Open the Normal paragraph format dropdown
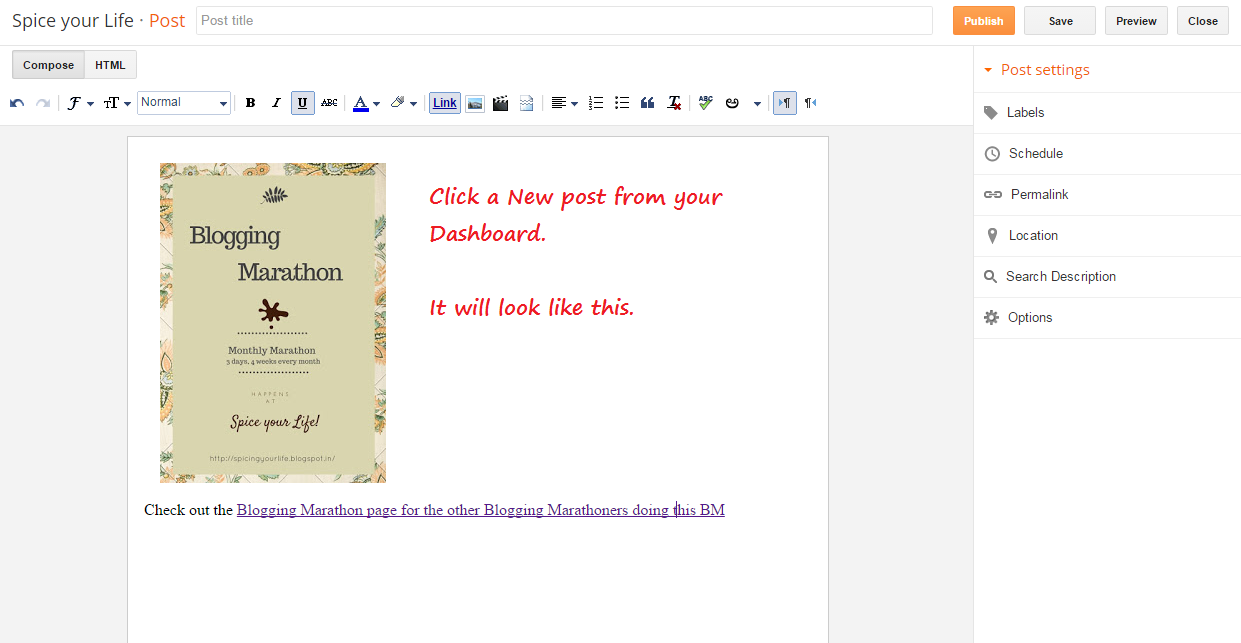This screenshot has height=643, width=1241. [x=184, y=103]
